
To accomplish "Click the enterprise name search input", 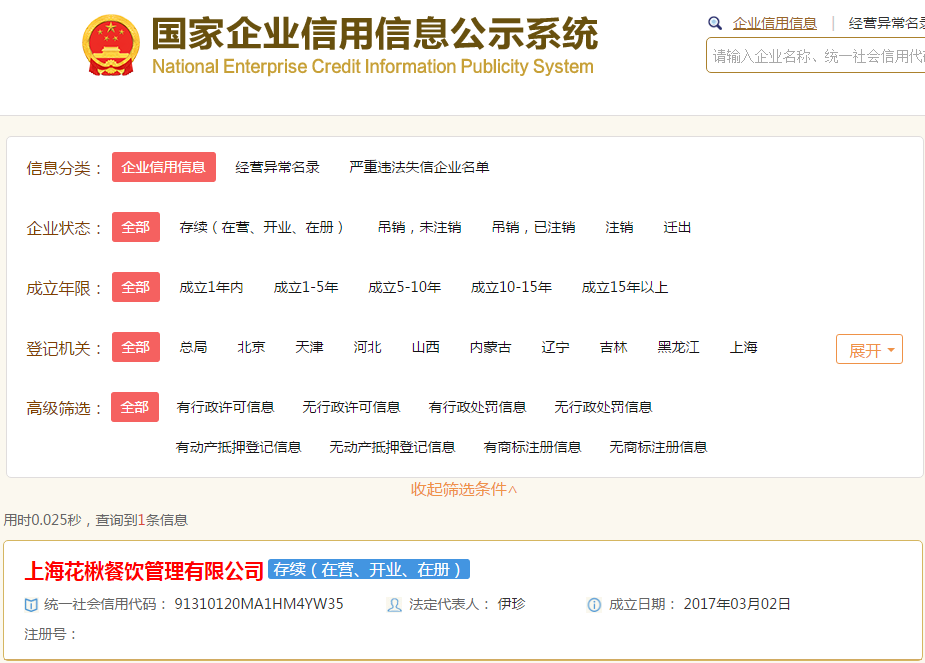I will point(817,56).
